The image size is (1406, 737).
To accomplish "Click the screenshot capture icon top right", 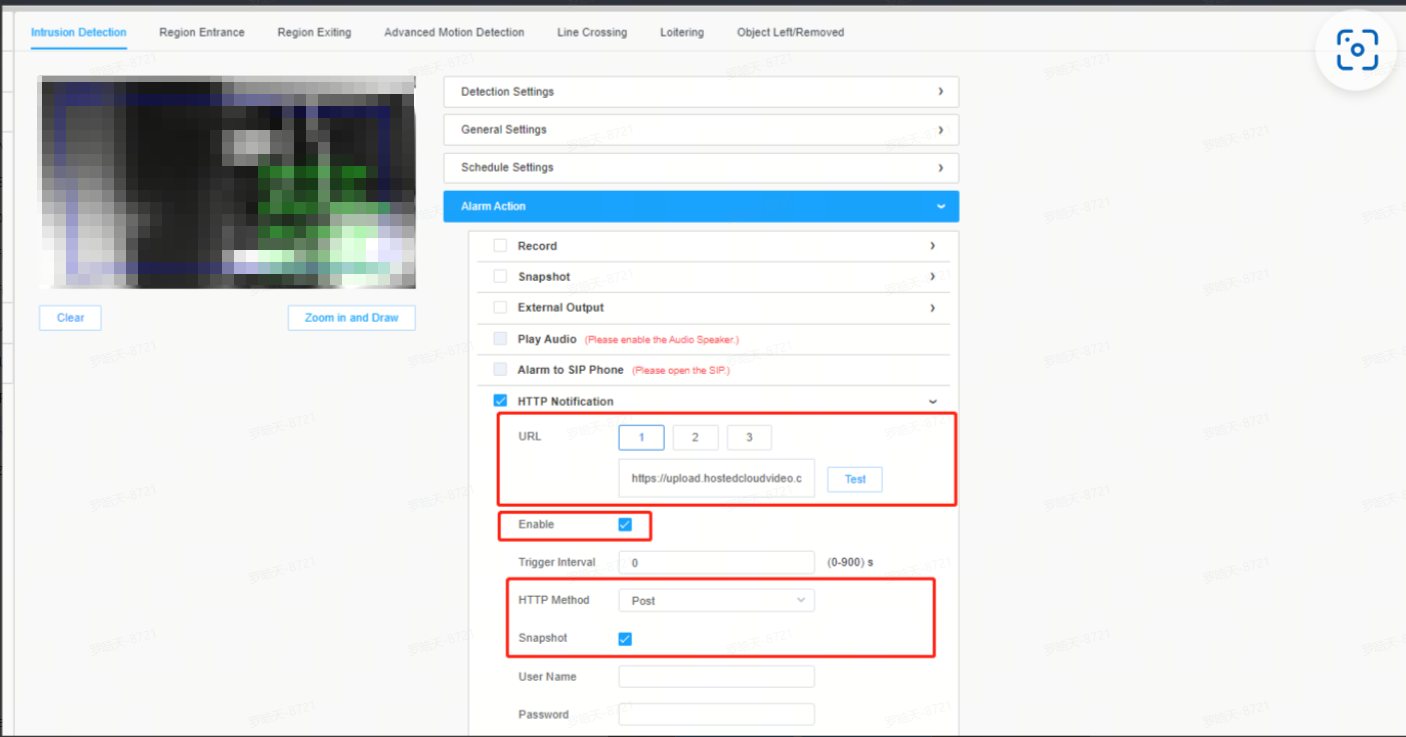I will point(1357,50).
